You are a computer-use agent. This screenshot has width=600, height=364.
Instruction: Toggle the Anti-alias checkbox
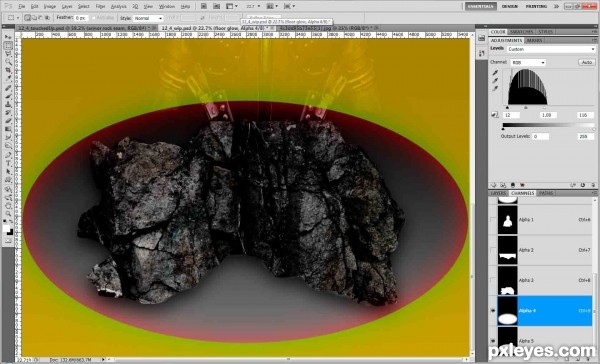94,18
